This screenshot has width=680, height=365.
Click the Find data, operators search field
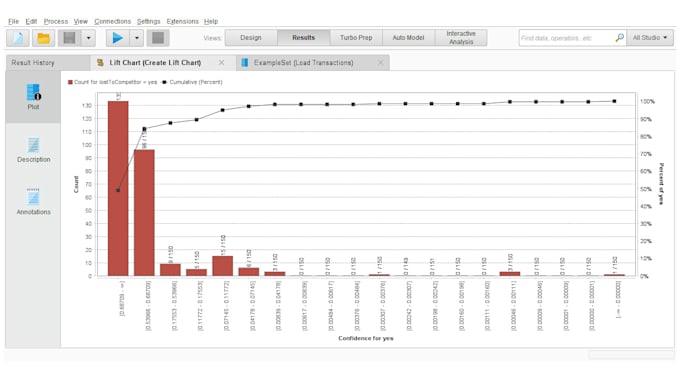566,38
